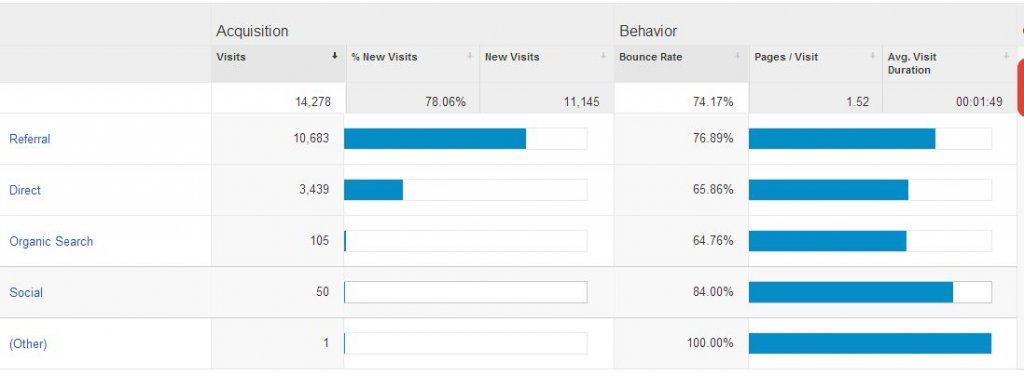
Task: Click the Social bounce rate bar
Action: point(850,292)
